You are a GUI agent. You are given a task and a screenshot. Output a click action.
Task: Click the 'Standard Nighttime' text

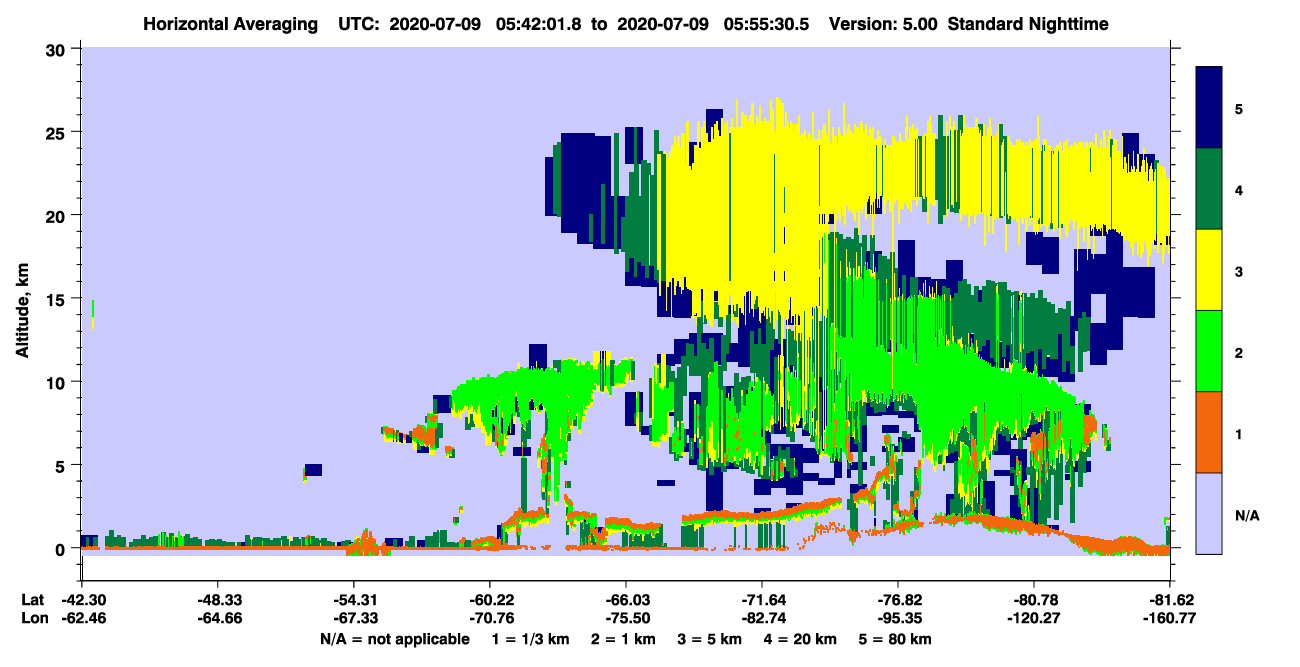1029,23
